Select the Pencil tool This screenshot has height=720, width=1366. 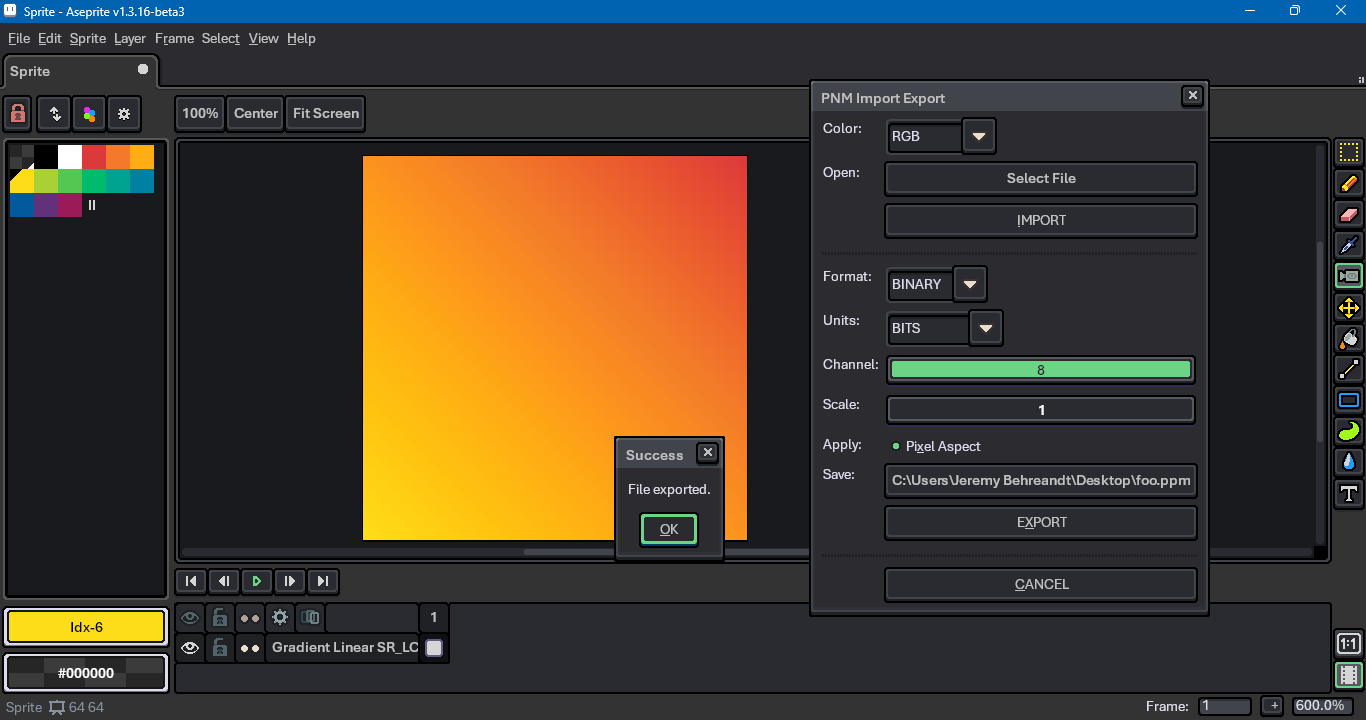1349,184
